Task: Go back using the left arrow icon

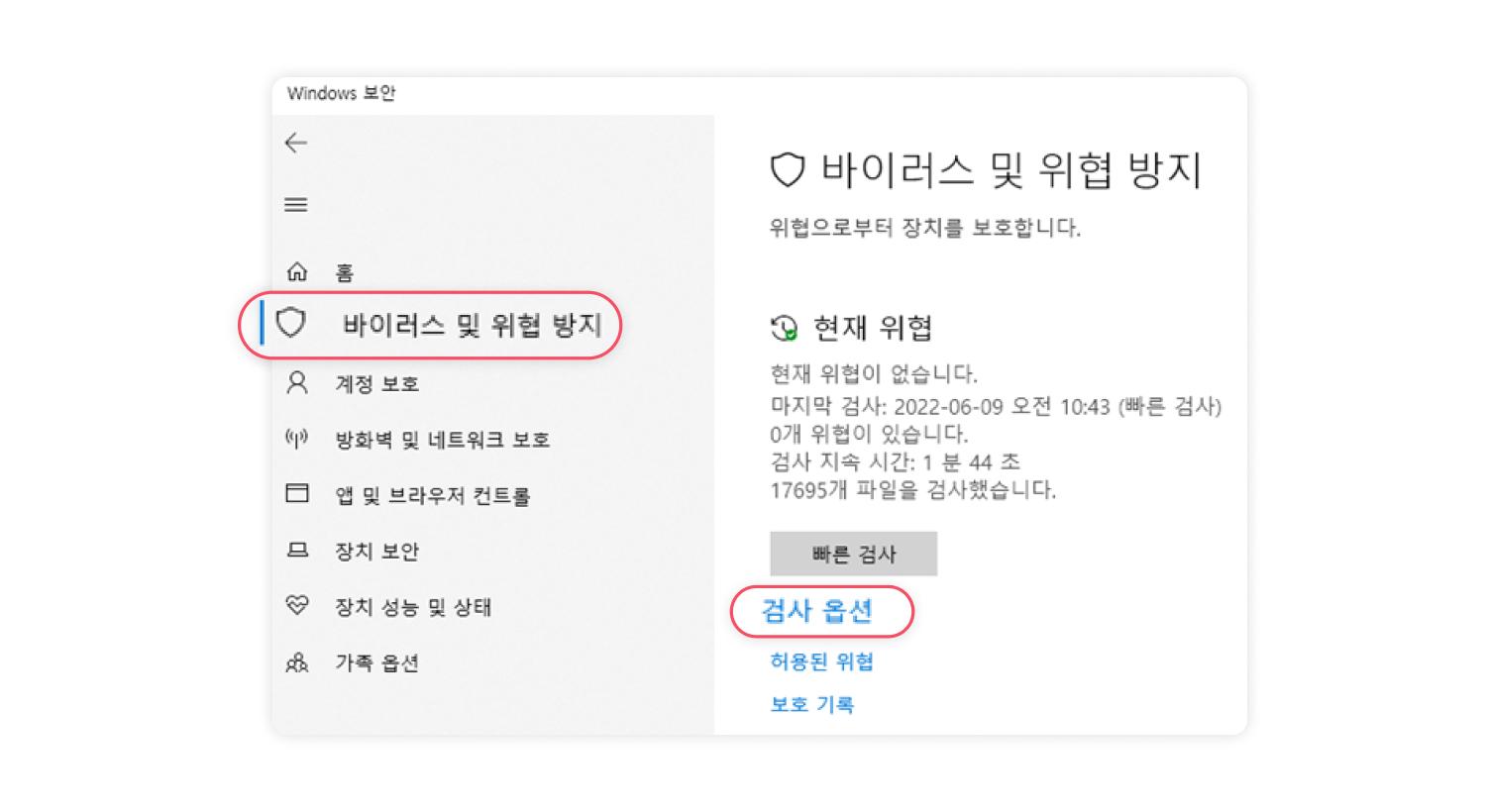Action: pyautogui.click(x=295, y=144)
